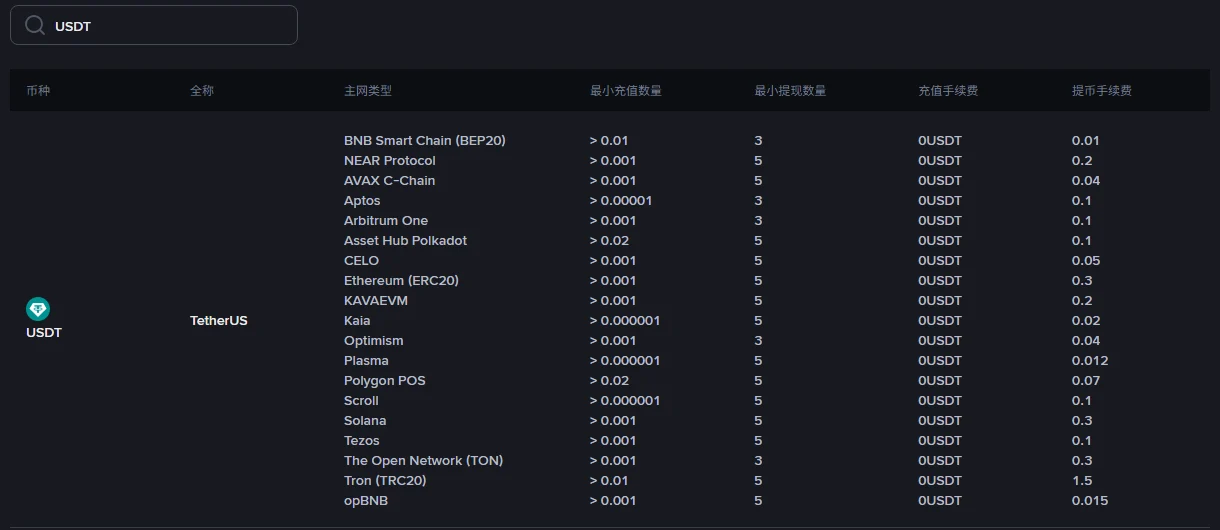The height and width of the screenshot is (530, 1220).
Task: Select the Ethereum (ERC20) network row
Action: 401,281
